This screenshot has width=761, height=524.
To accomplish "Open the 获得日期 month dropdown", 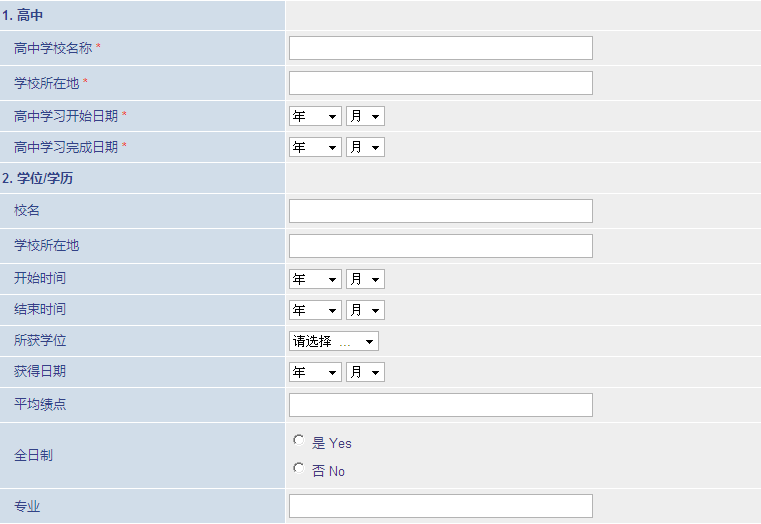I will [x=365, y=373].
